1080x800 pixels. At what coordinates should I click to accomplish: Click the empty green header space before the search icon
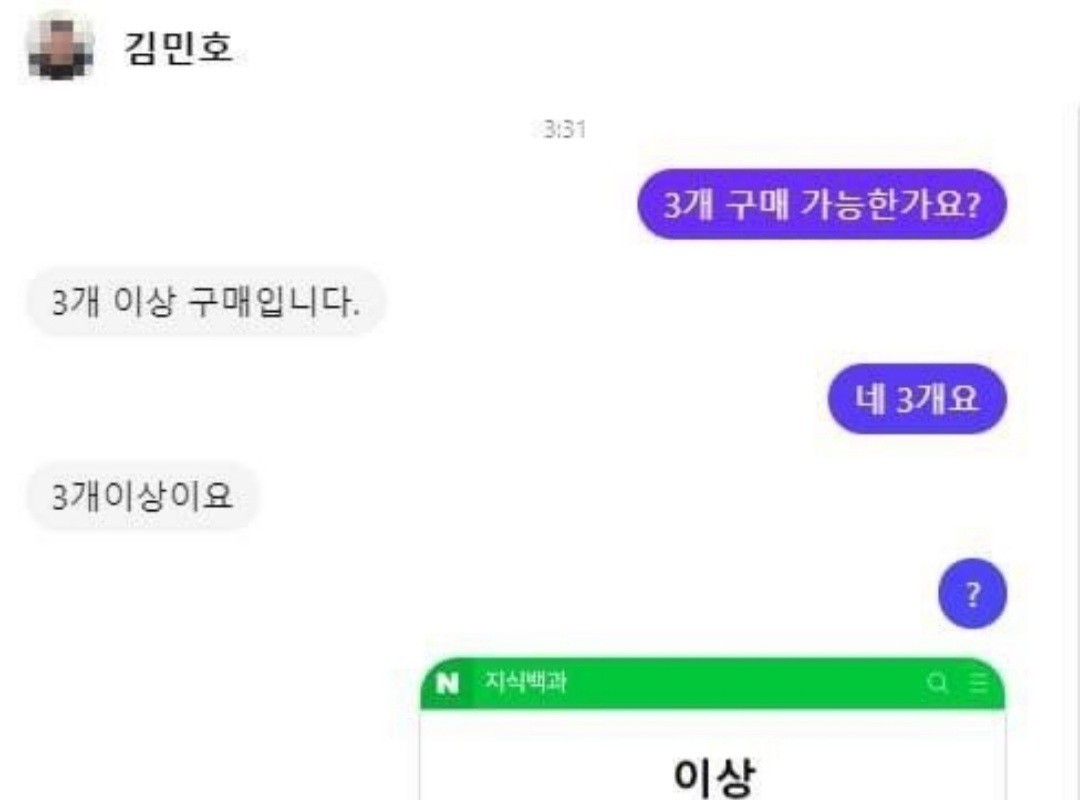point(744,682)
